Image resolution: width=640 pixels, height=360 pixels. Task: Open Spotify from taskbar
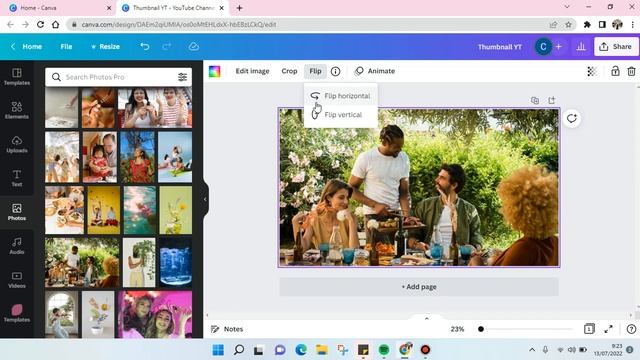(384, 350)
